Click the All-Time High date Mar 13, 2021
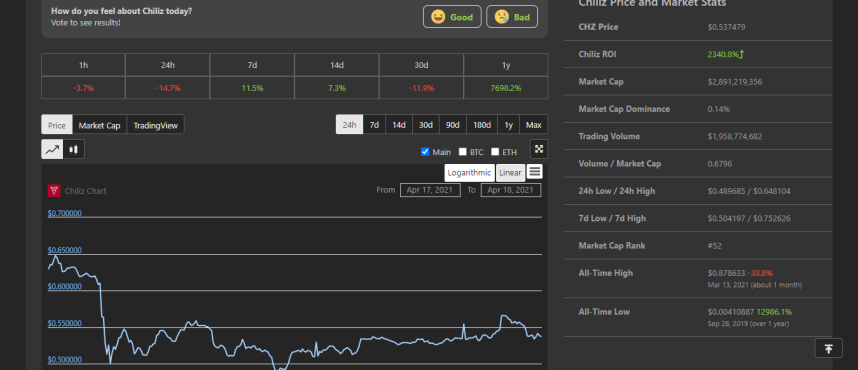 click(x=727, y=285)
